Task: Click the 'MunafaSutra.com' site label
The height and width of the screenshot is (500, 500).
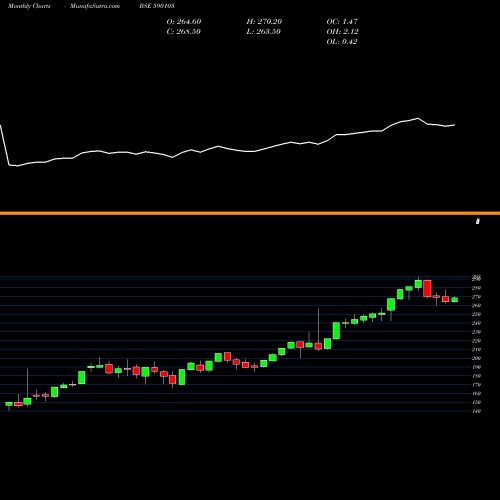Action: coord(95,6)
